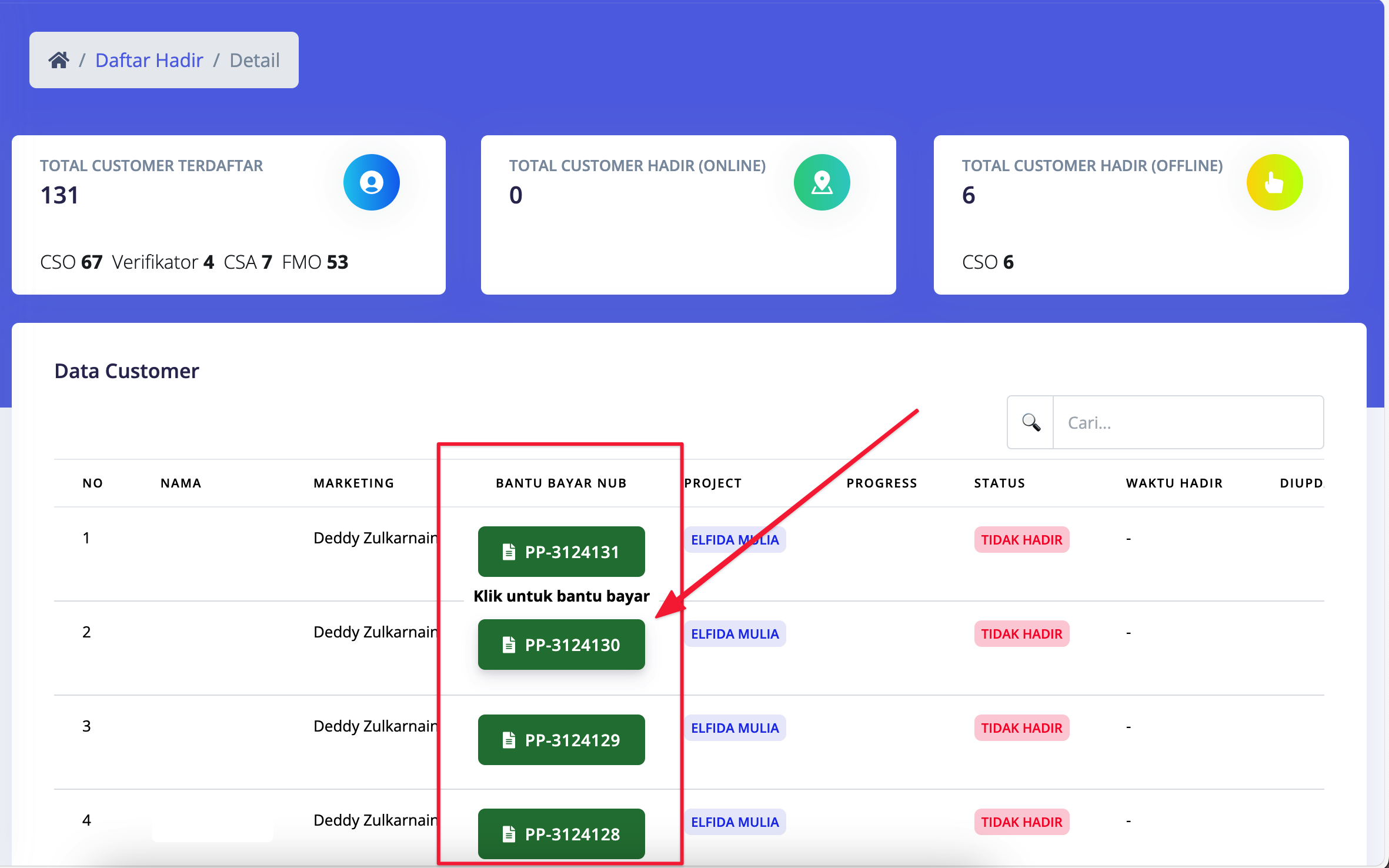
Task: Click the blue registered customer user icon
Action: click(371, 182)
